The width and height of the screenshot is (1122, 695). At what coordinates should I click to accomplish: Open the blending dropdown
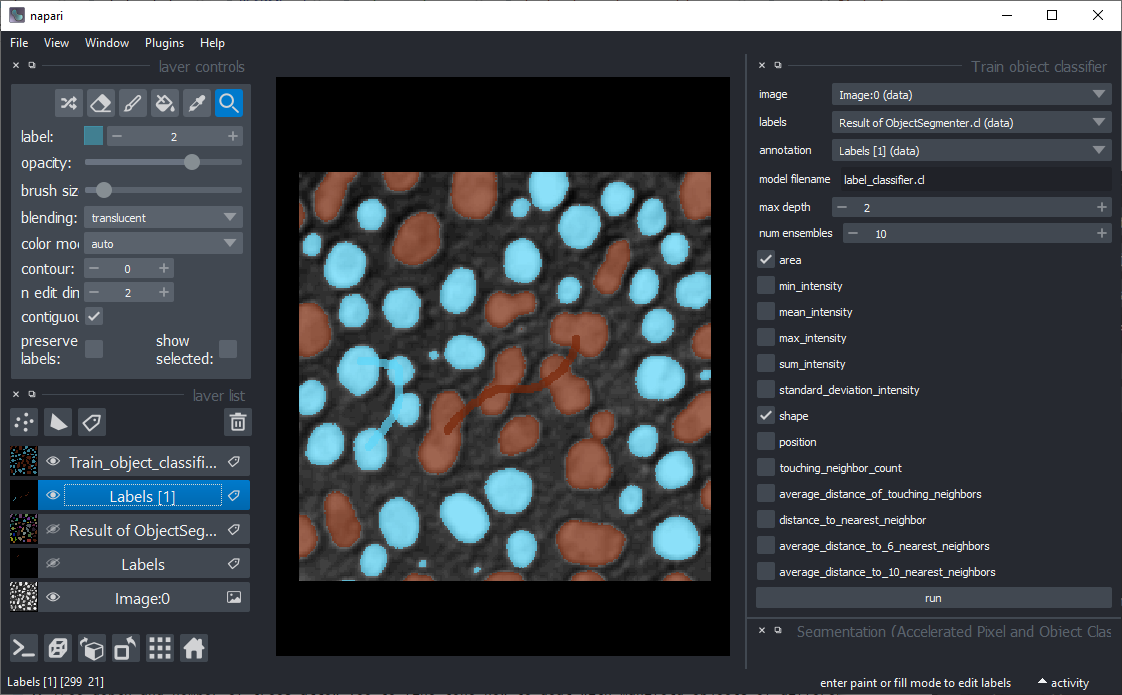click(163, 217)
